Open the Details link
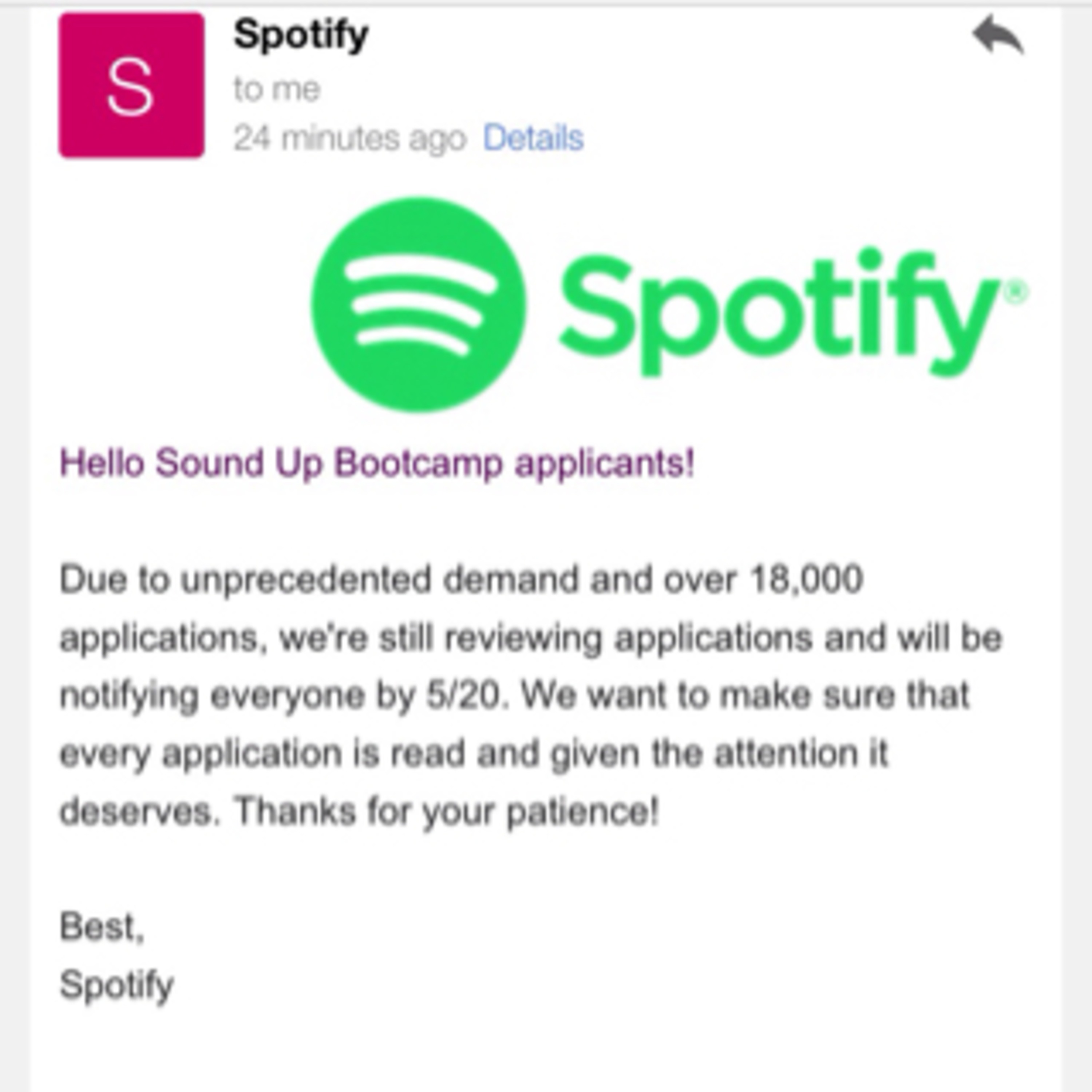The width and height of the screenshot is (1092, 1092). (x=533, y=138)
